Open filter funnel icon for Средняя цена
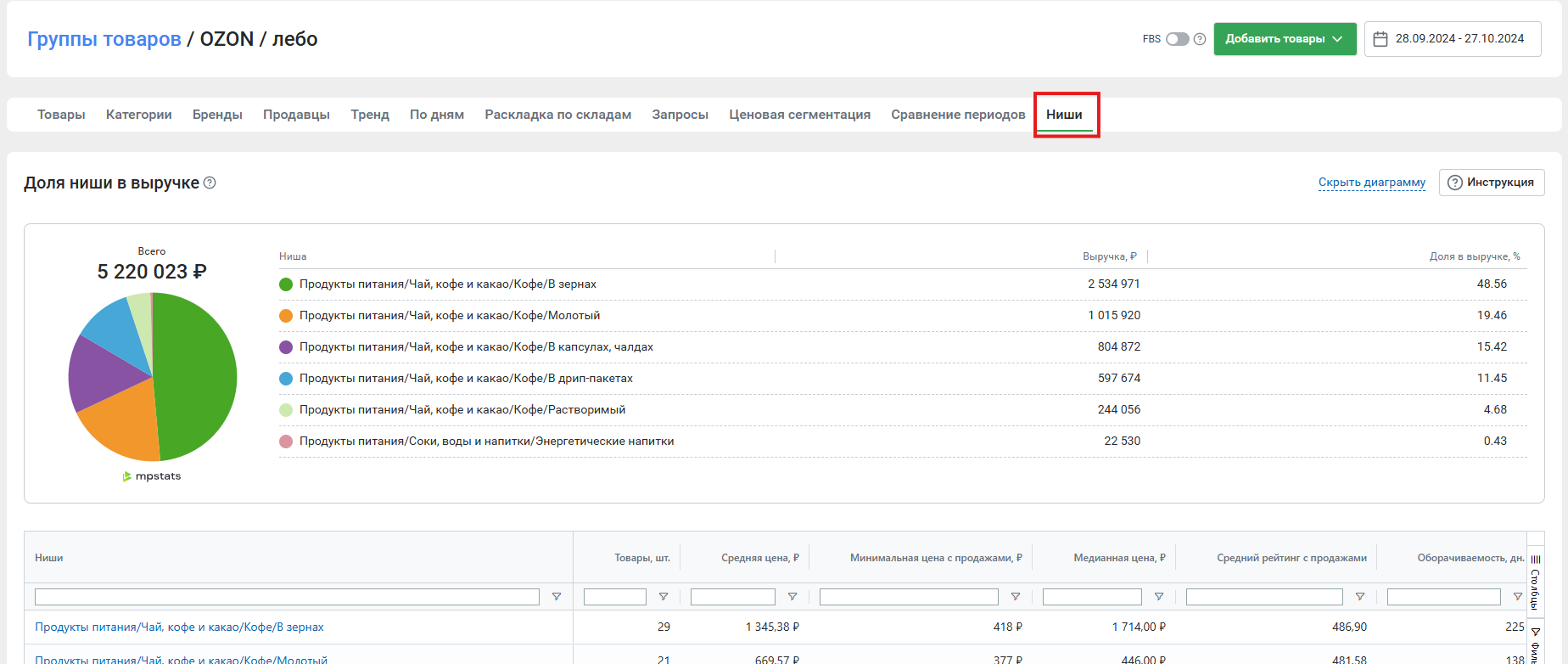Image resolution: width=1568 pixels, height=664 pixels. point(792,597)
